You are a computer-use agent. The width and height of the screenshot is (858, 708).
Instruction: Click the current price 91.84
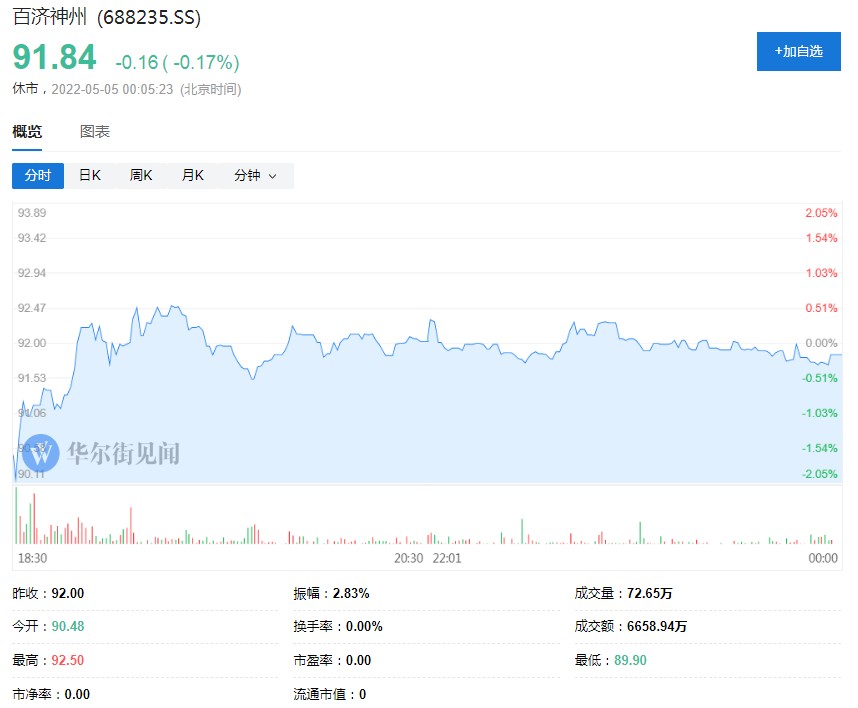[54, 58]
